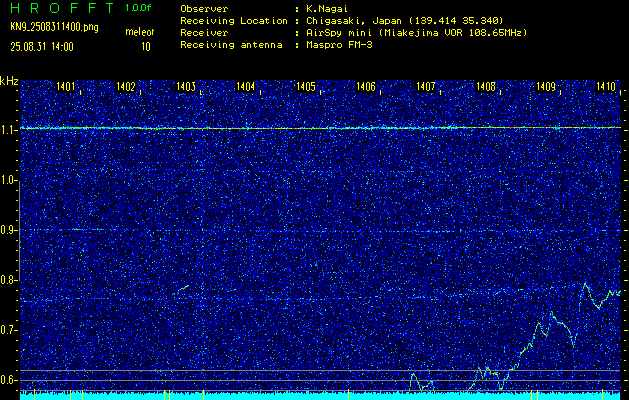Click the 1401 time marker
The width and height of the screenshot is (629, 400).
coord(65,86)
